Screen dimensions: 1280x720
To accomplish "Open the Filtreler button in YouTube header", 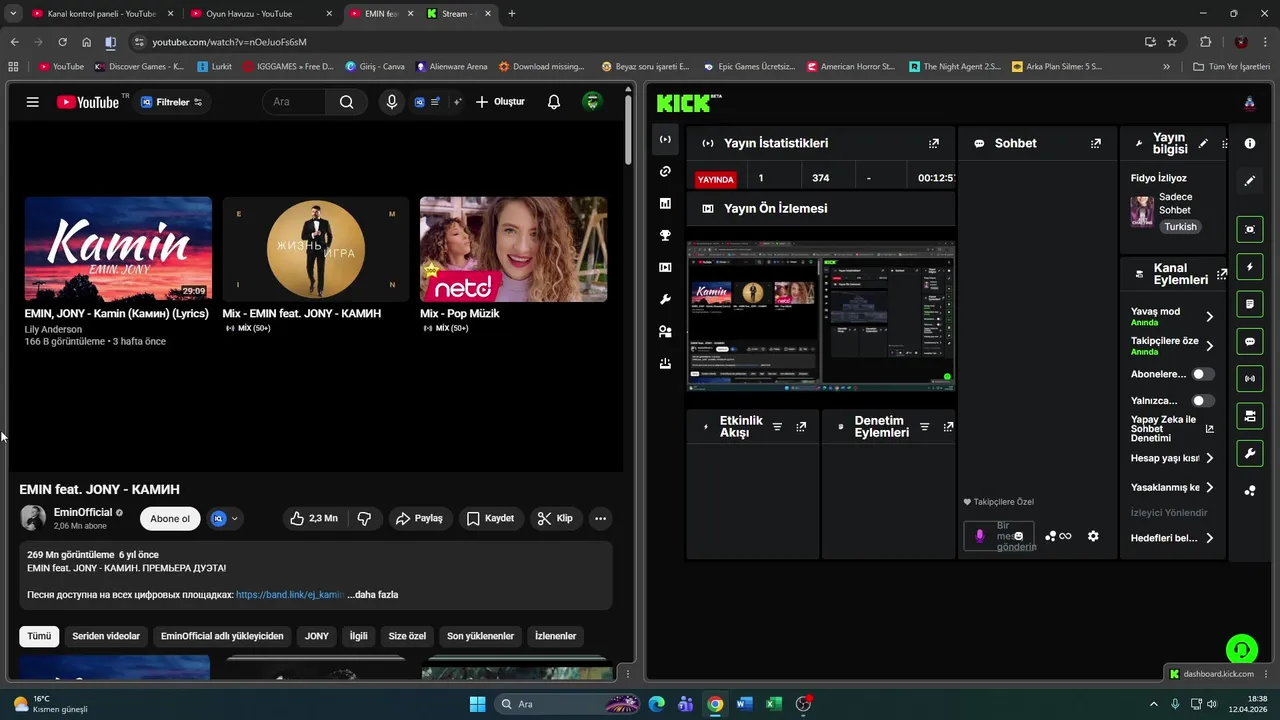I will [x=172, y=102].
